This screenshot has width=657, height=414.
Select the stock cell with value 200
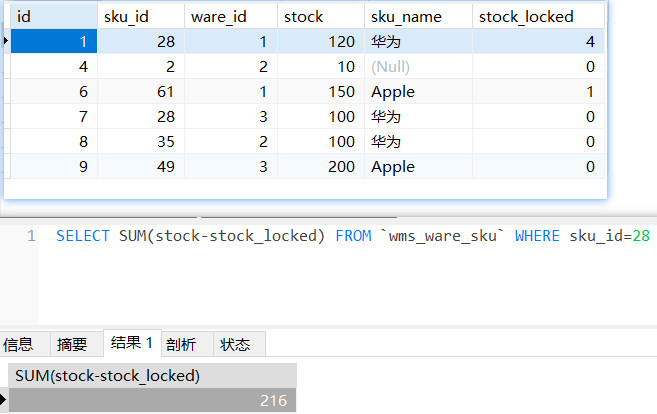tap(320, 167)
